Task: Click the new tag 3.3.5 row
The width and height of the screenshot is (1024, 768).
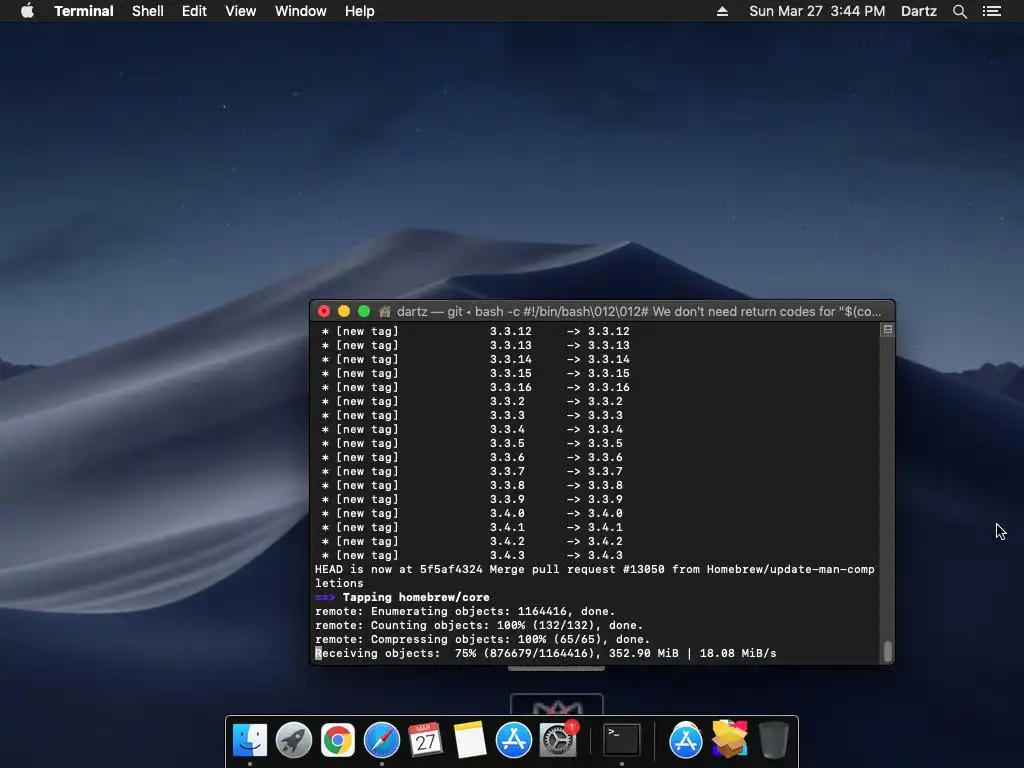Action: (x=472, y=443)
